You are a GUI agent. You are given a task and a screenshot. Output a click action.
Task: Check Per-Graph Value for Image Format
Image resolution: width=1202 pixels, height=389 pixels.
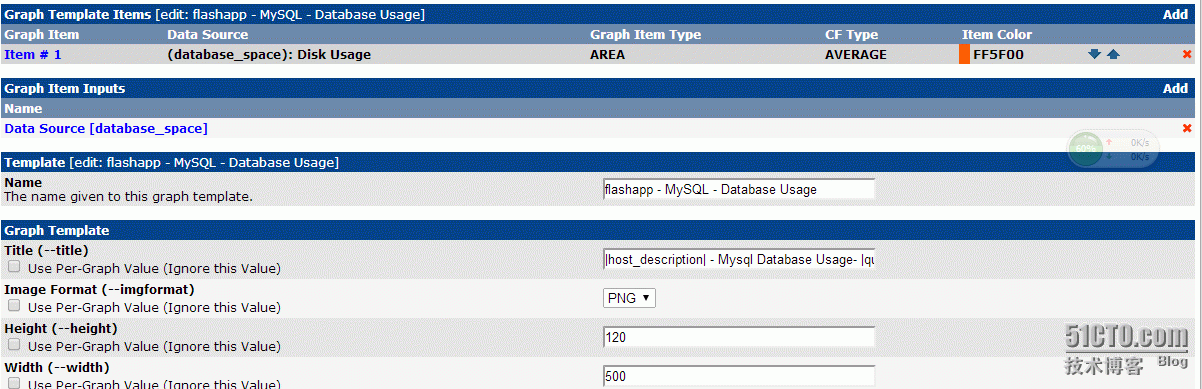tap(14, 307)
